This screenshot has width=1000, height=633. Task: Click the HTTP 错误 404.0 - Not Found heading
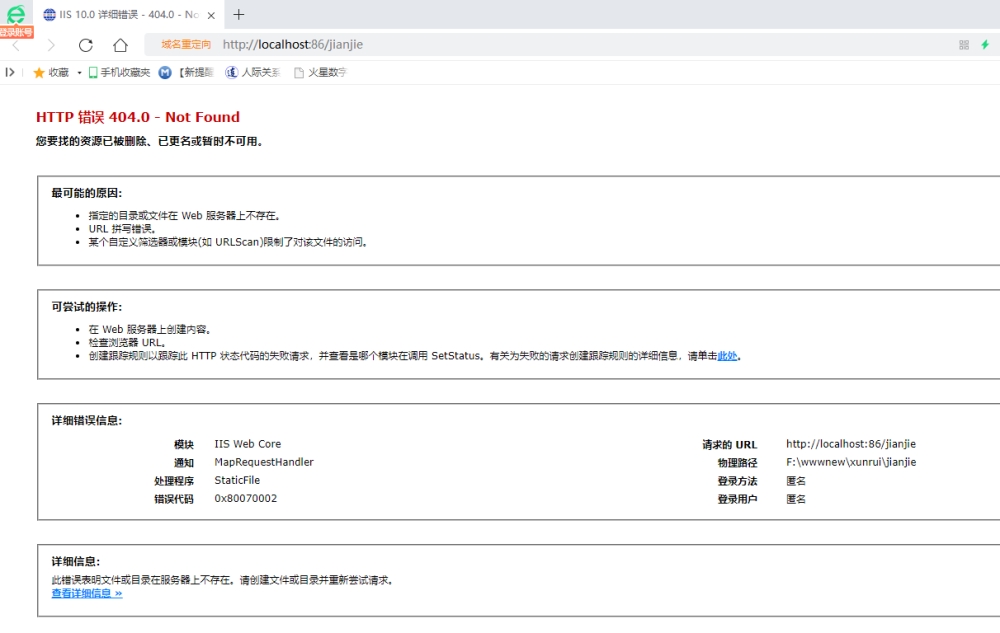[138, 117]
